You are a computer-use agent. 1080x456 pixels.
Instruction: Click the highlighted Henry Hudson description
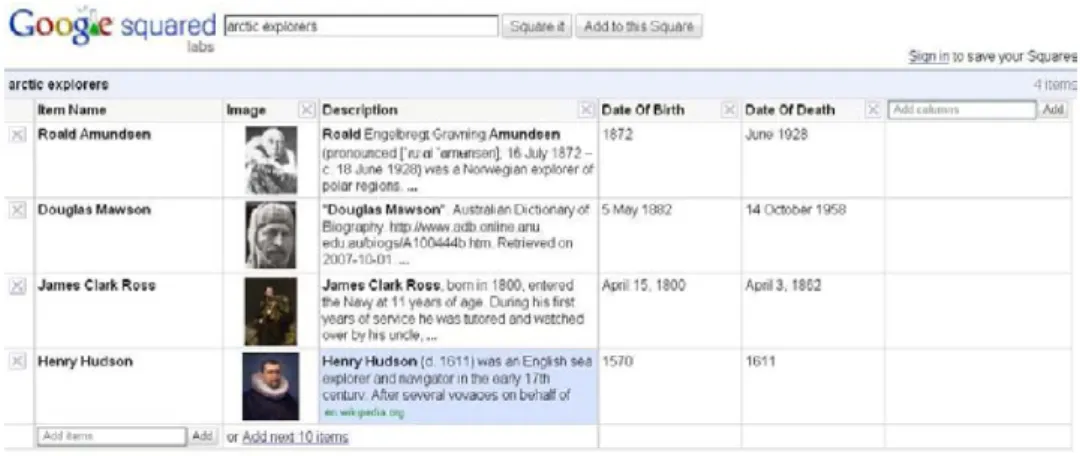459,386
